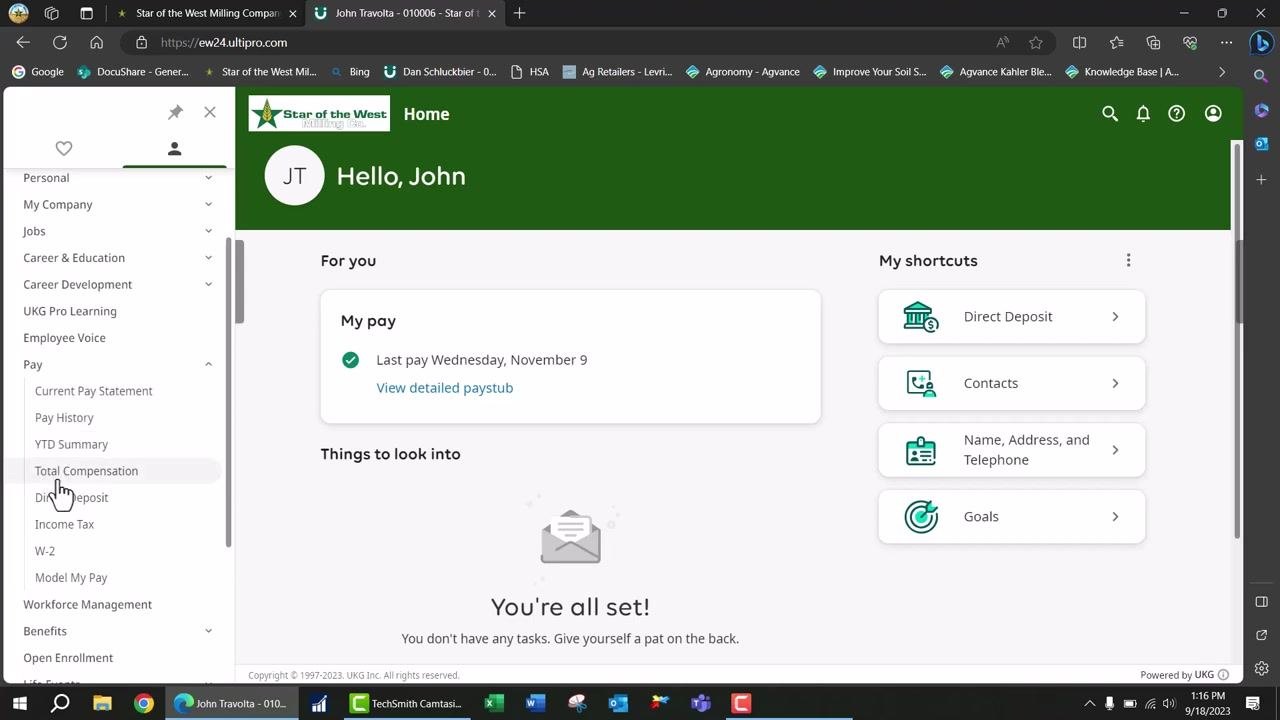The height and width of the screenshot is (720, 1280).
Task: Open Pay History
Action: [64, 418]
